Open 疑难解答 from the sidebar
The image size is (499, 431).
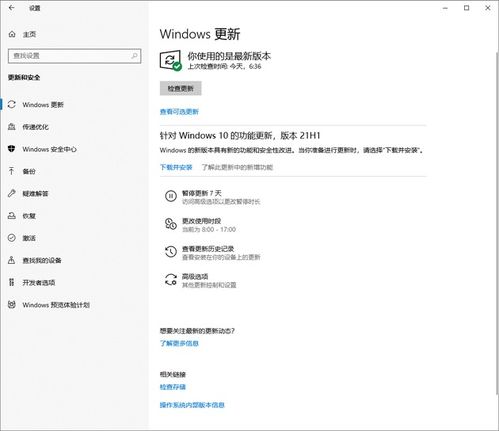coord(35,194)
